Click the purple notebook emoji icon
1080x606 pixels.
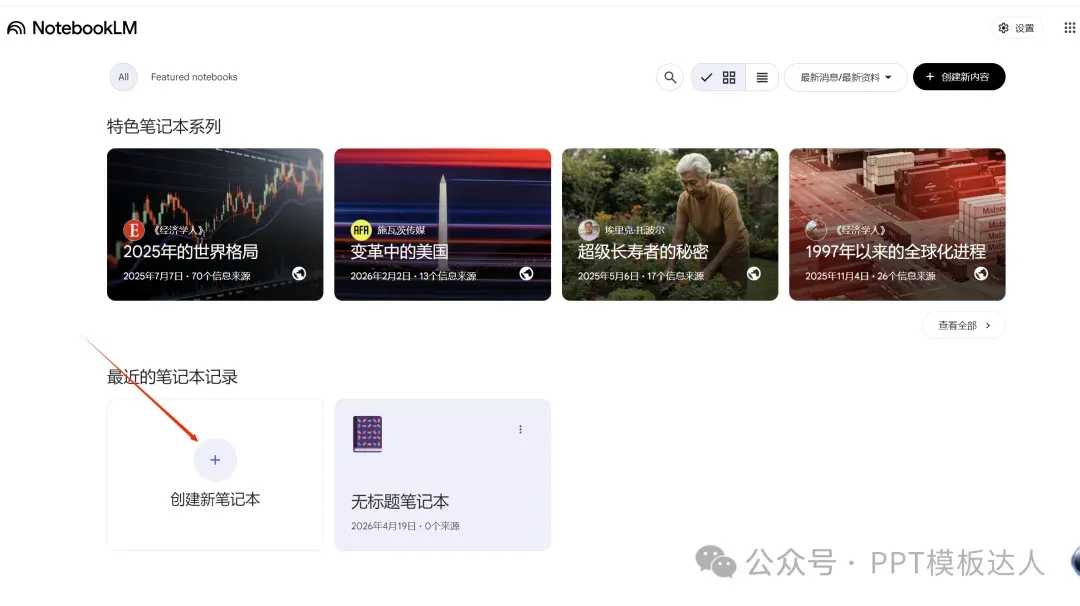click(367, 434)
